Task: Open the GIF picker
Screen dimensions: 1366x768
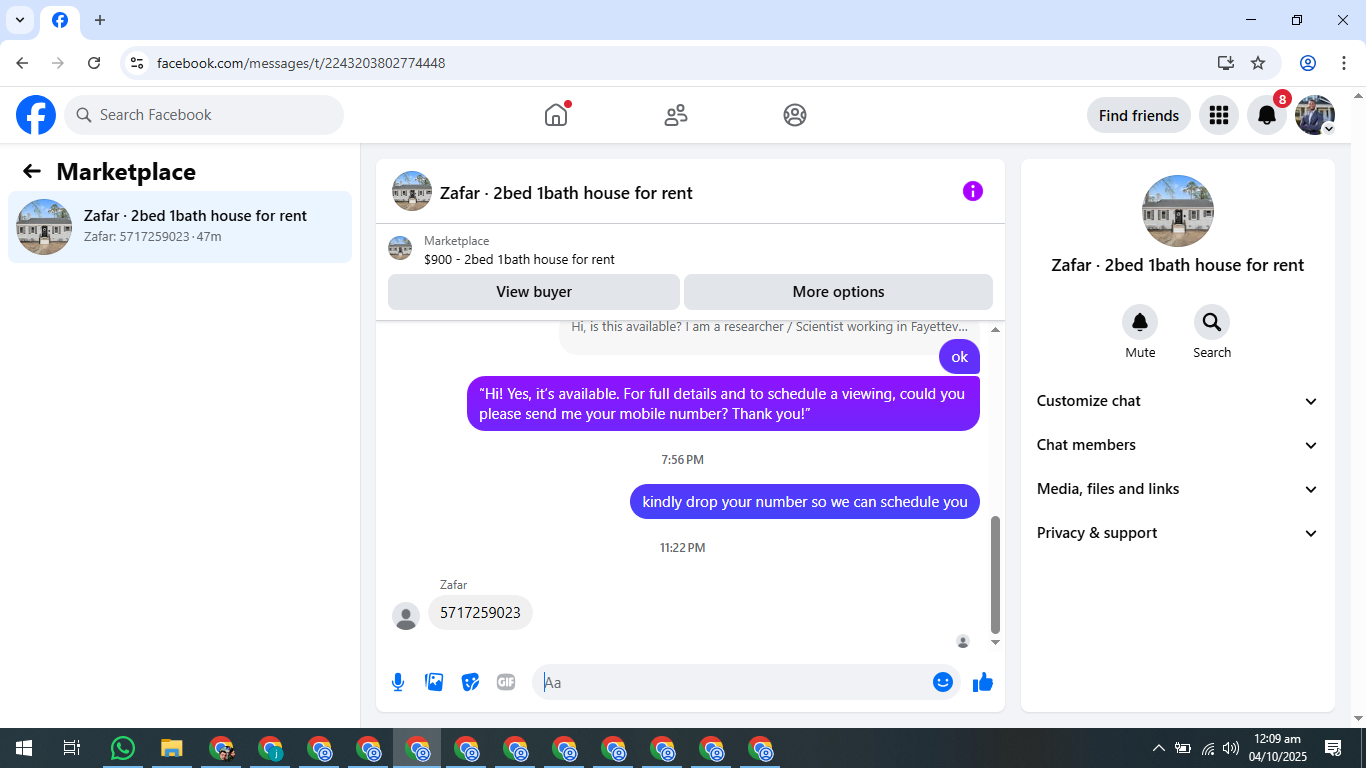Action: (x=506, y=682)
